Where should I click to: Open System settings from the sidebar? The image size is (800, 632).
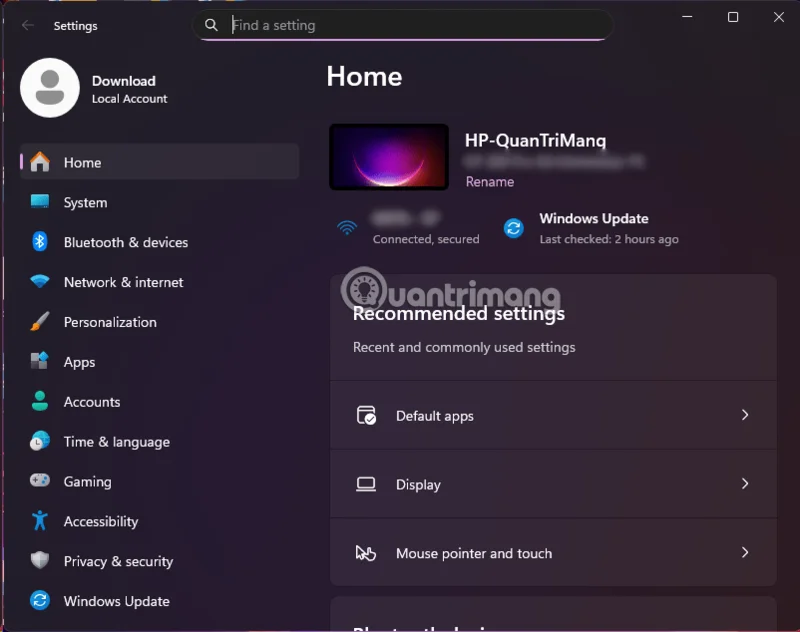[86, 202]
